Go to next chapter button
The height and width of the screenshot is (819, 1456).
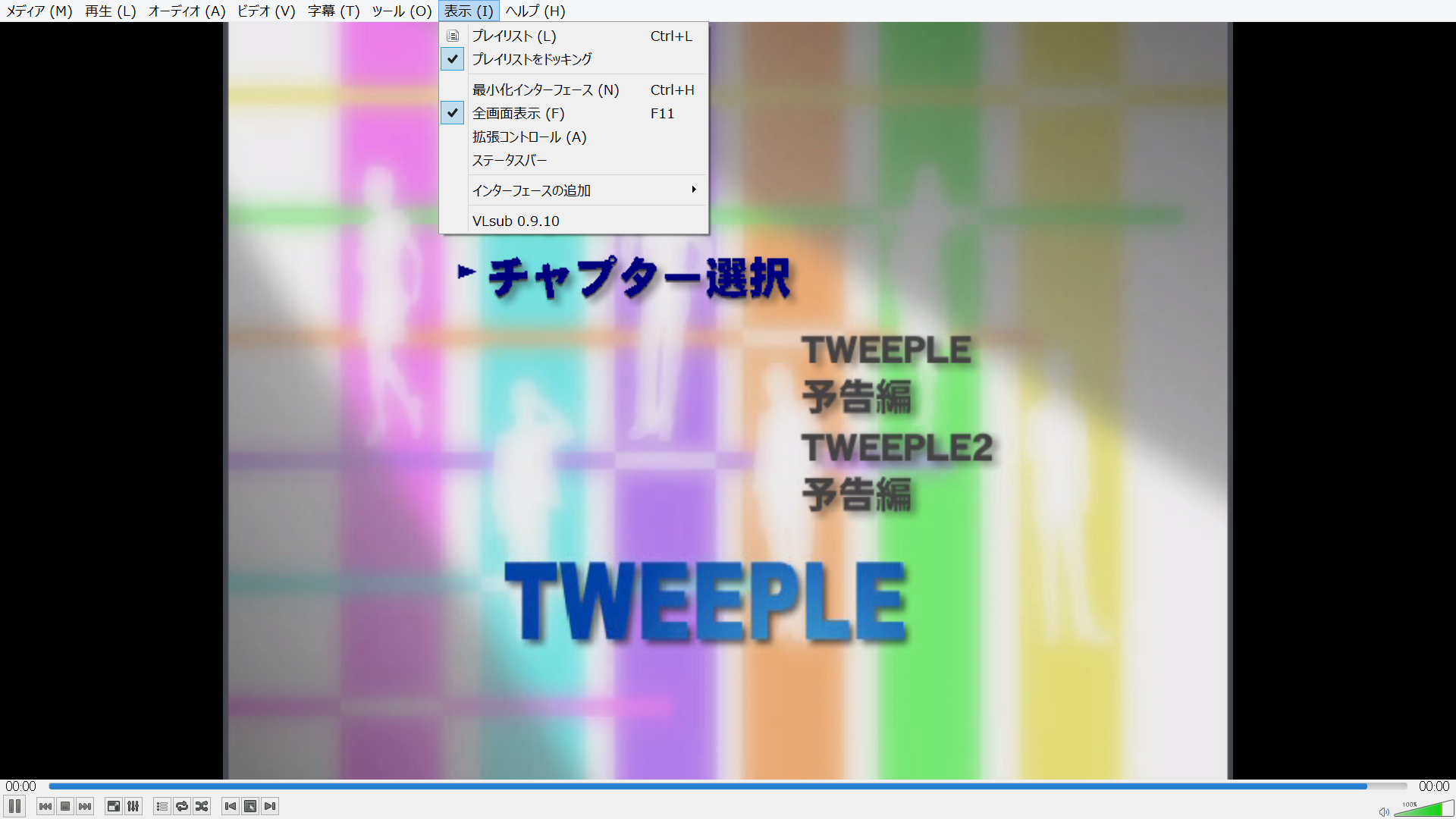point(270,806)
